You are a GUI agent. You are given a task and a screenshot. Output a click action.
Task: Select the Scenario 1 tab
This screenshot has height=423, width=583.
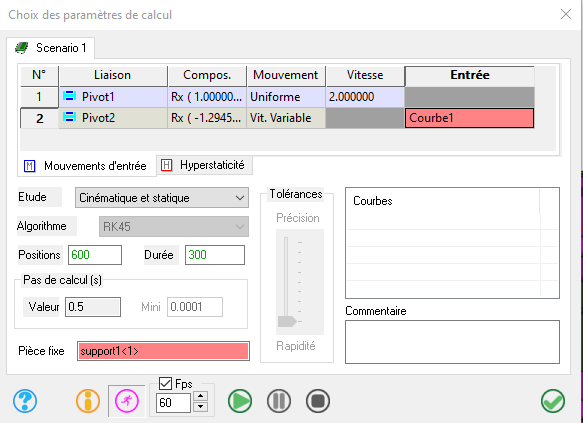coord(51,48)
